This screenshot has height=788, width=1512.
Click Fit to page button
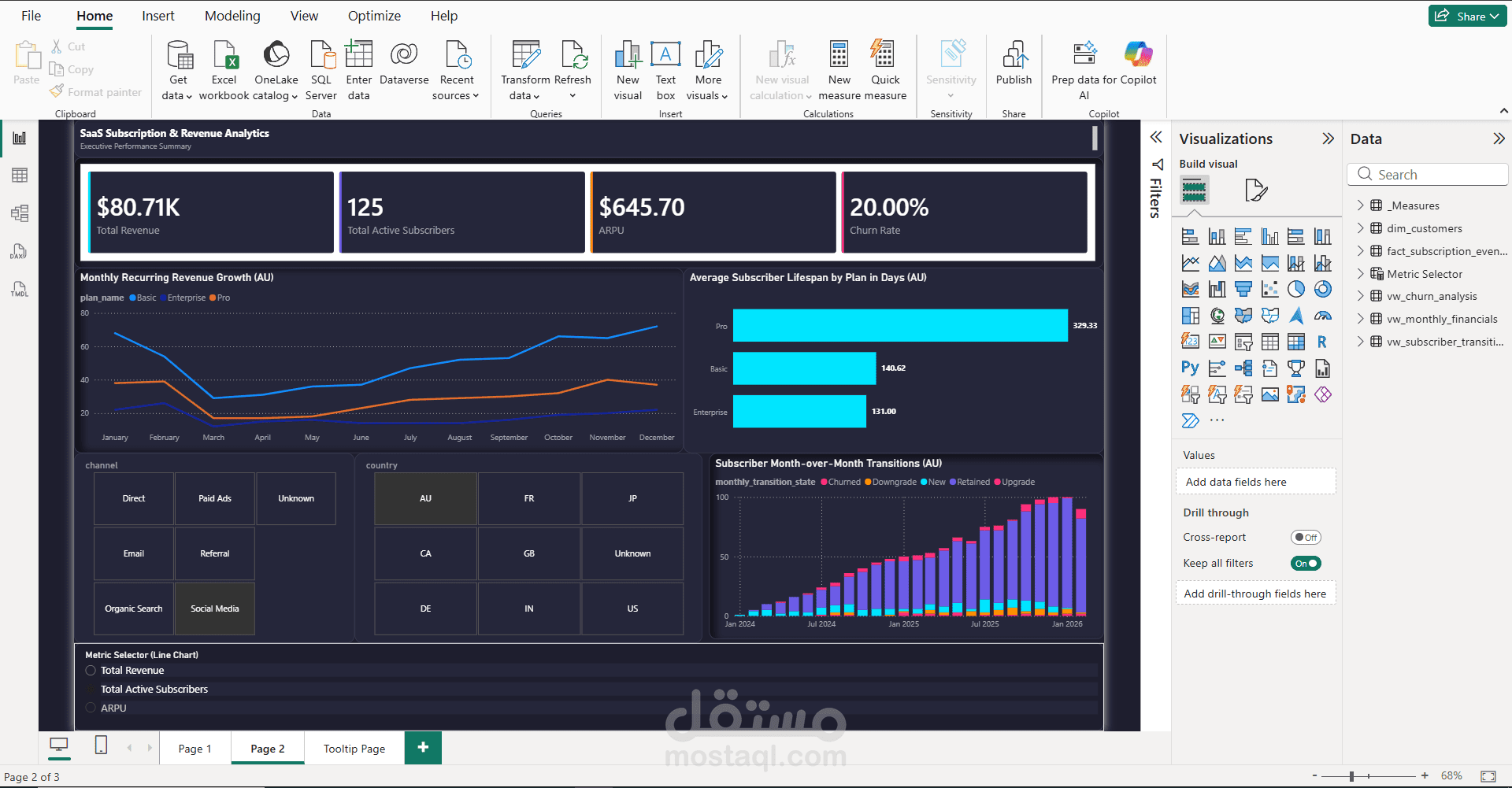pyautogui.click(x=1488, y=776)
